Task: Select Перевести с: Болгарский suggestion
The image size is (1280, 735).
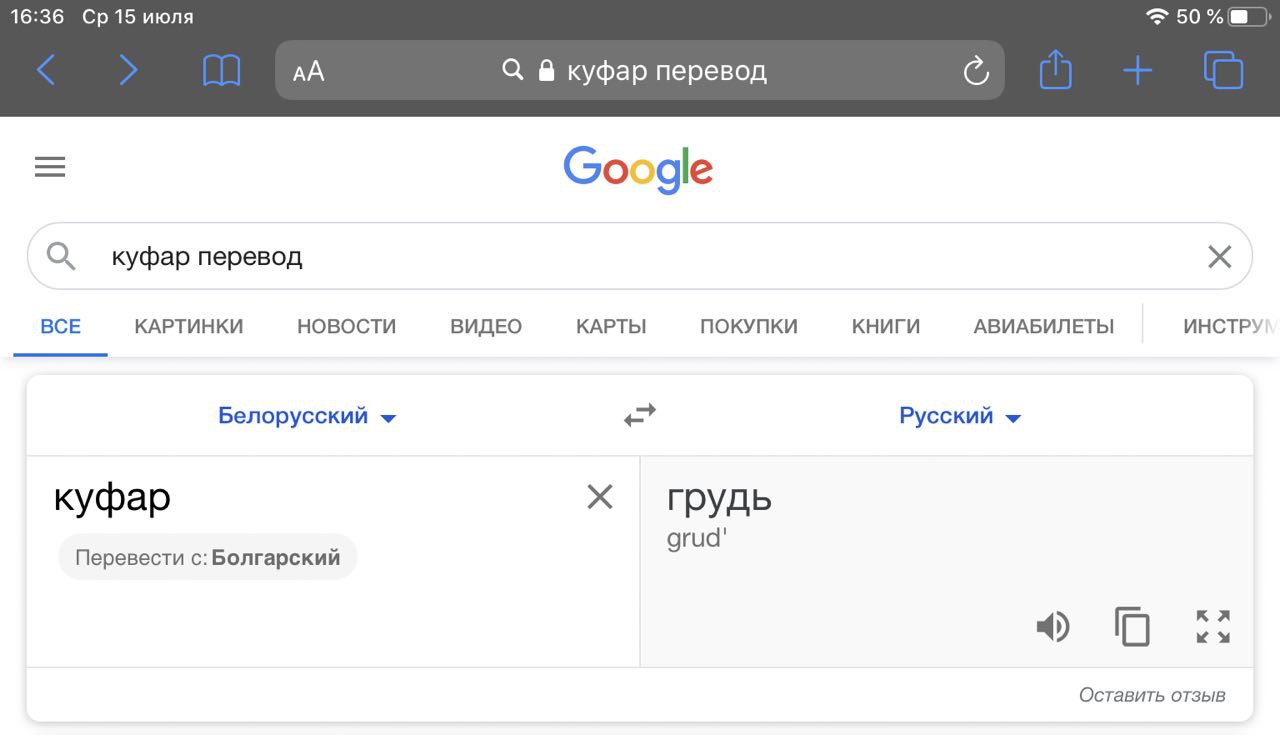Action: [208, 558]
